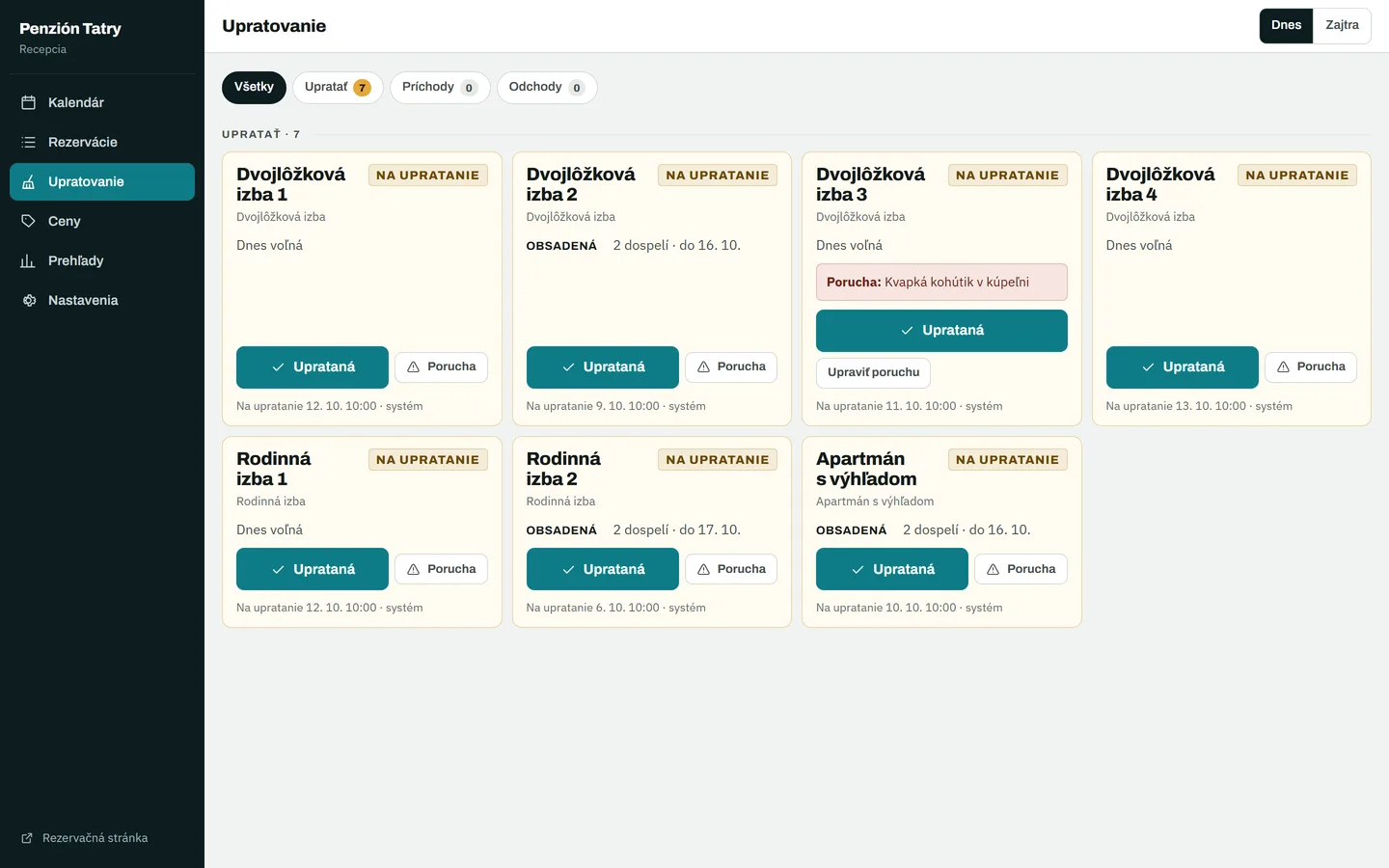Switch to the Zajtra view

coord(1342,26)
